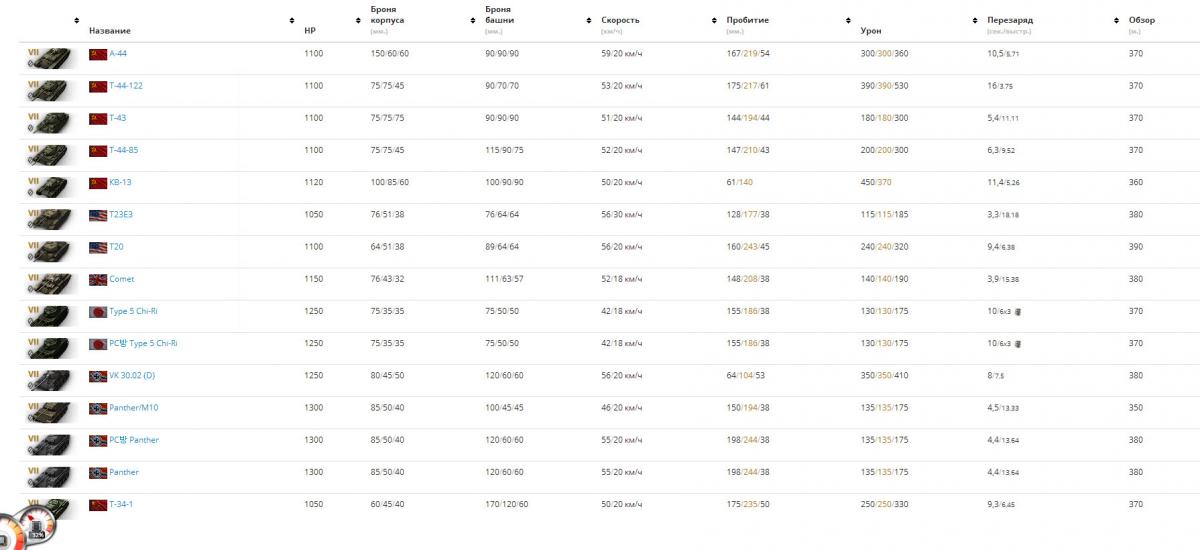This screenshot has width=1200, height=550.
Task: Click the gauge widget icon at bottom-left
Action: [x=27, y=529]
